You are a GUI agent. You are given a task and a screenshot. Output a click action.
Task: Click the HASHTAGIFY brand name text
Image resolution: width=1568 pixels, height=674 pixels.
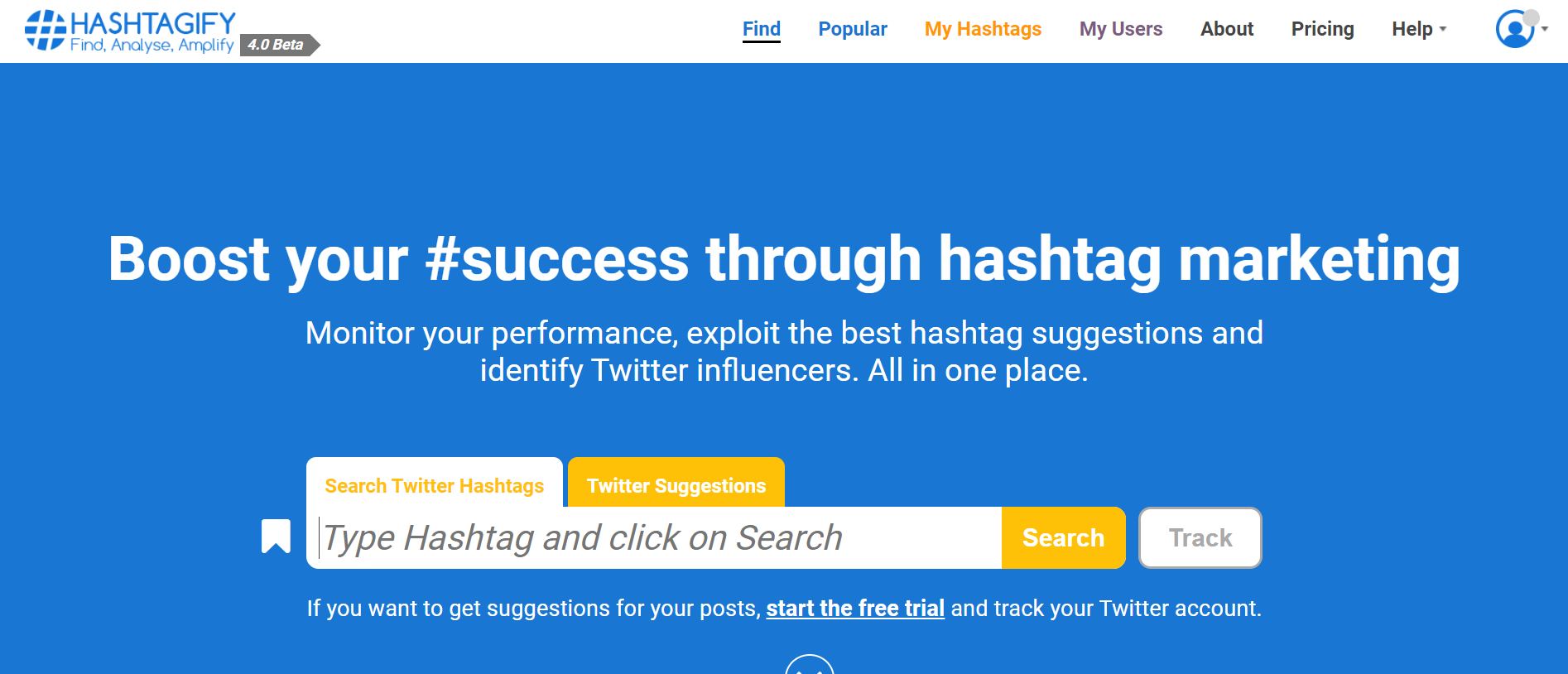coord(153,23)
